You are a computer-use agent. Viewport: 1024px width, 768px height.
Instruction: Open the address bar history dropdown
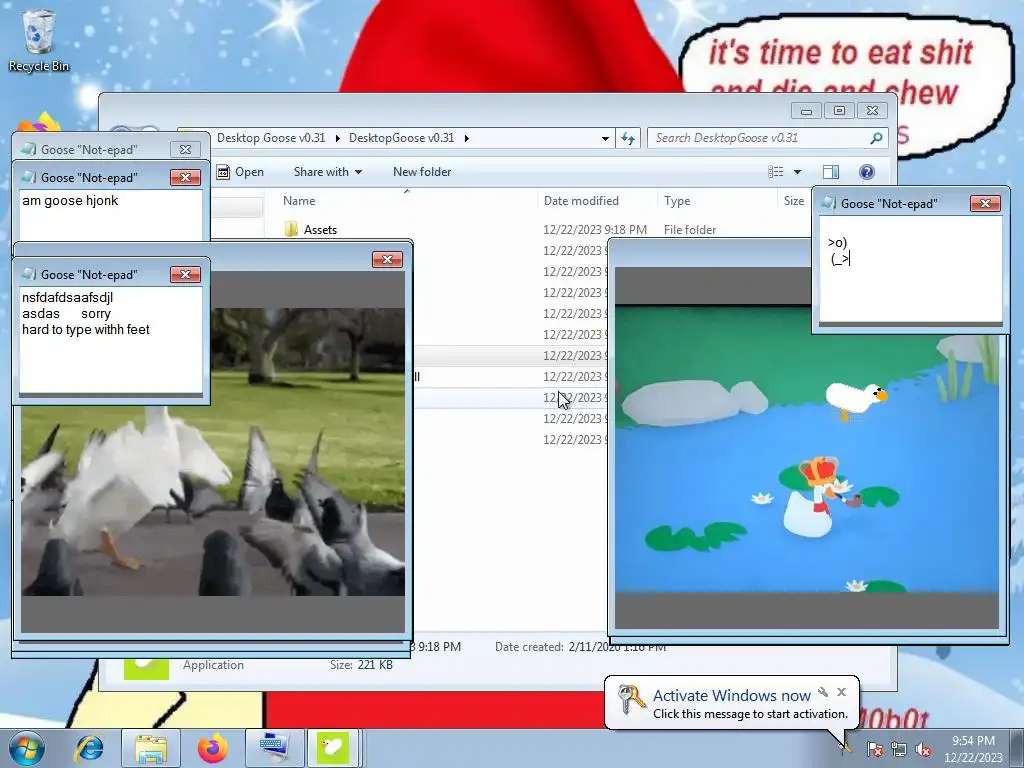tap(605, 138)
